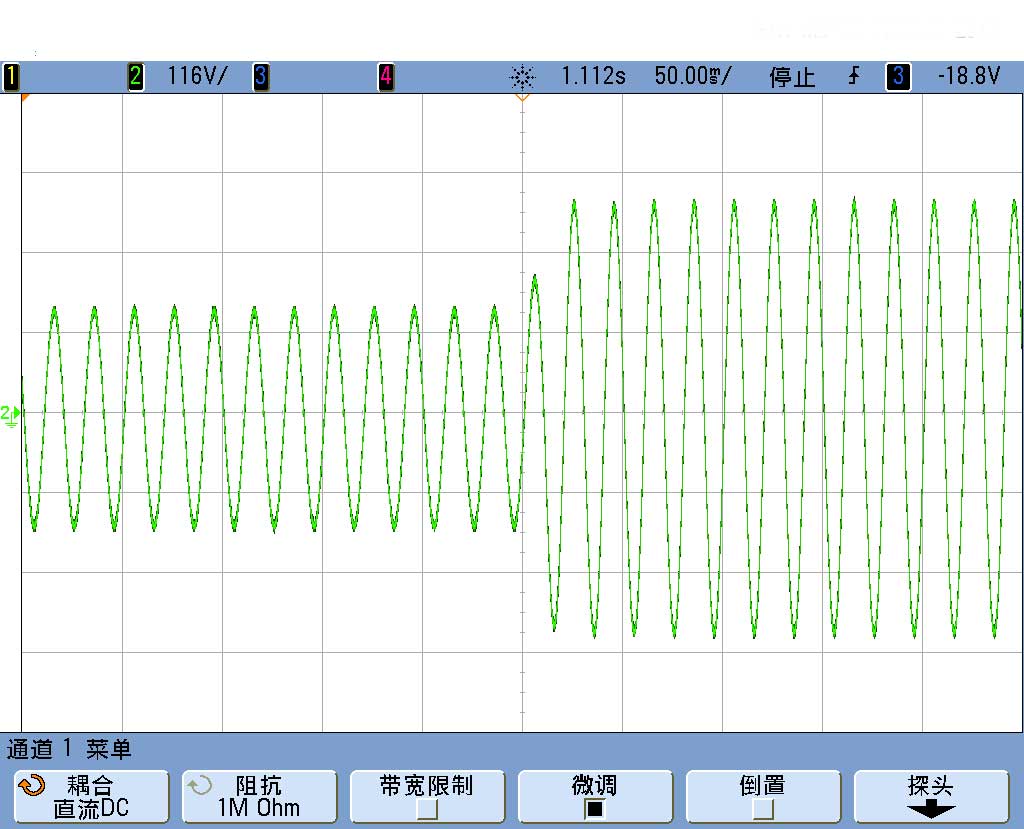
Task: Select the channel 1 indicator in the status bar
Action: pos(11,77)
